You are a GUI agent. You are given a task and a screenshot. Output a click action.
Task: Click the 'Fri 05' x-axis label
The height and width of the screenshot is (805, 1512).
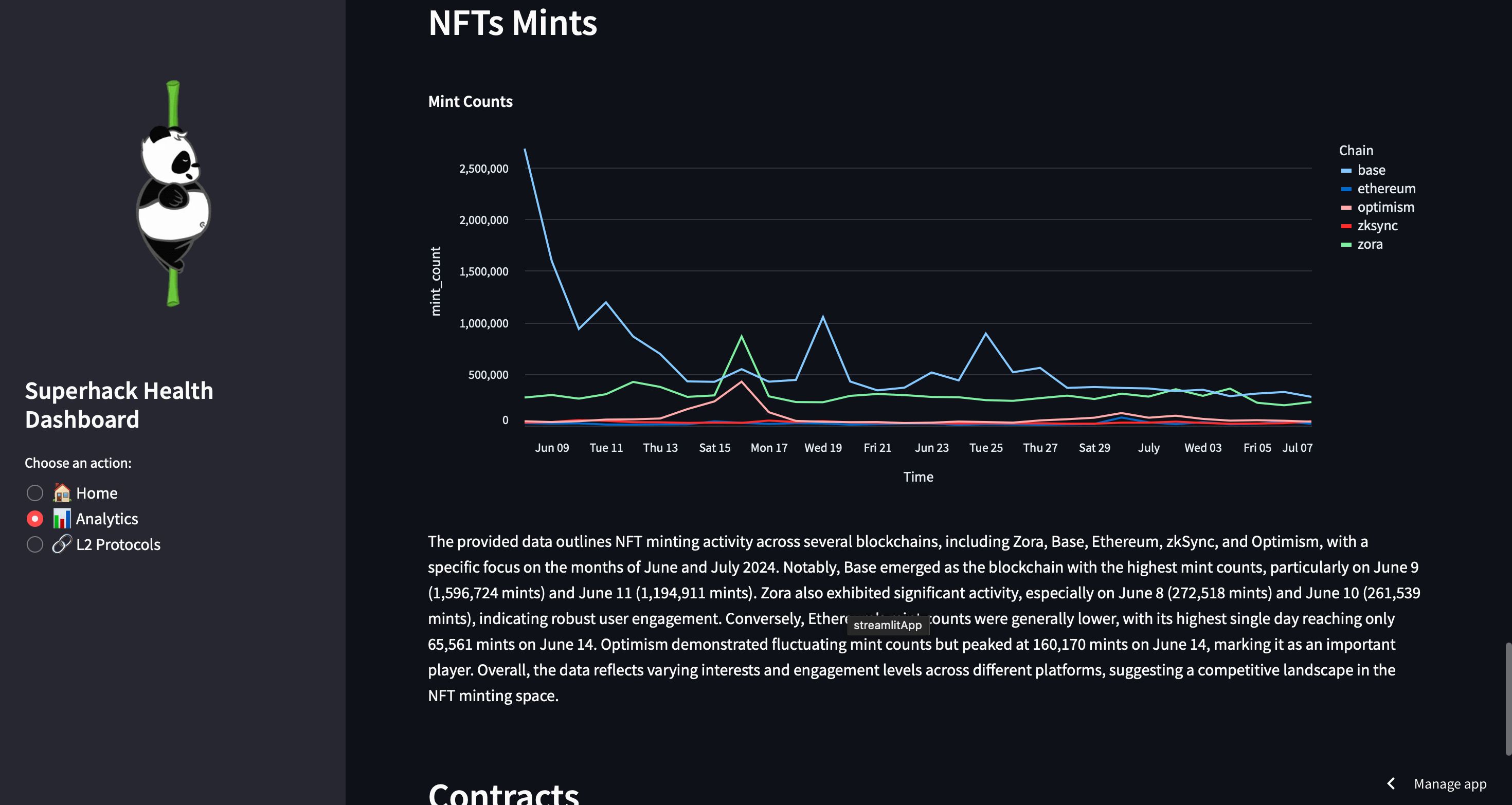tap(1257, 448)
